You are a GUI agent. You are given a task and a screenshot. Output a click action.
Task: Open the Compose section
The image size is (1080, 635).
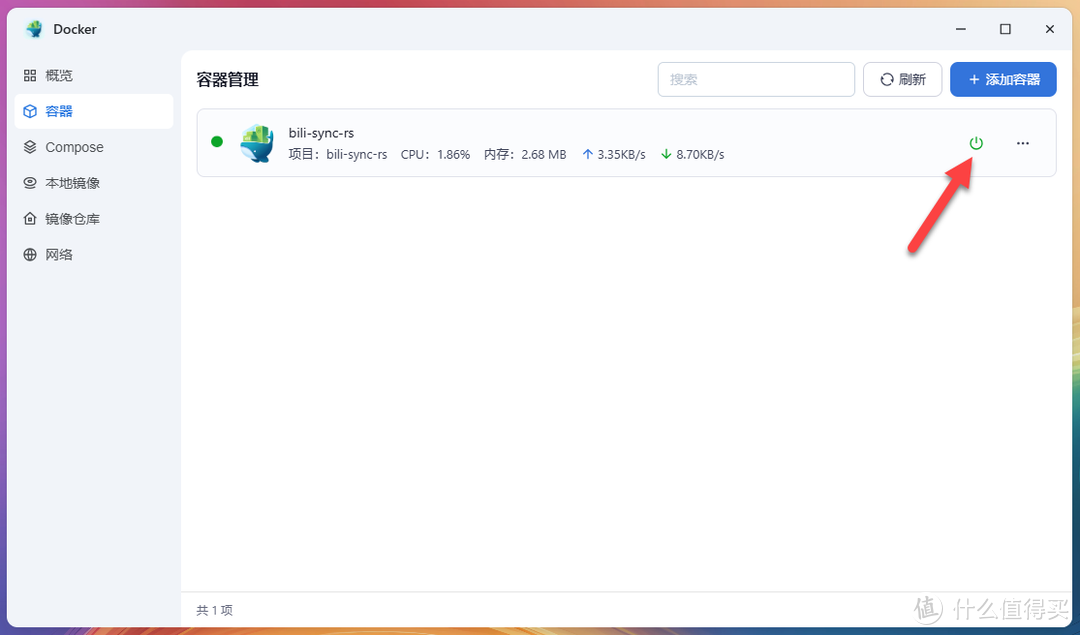(94, 147)
